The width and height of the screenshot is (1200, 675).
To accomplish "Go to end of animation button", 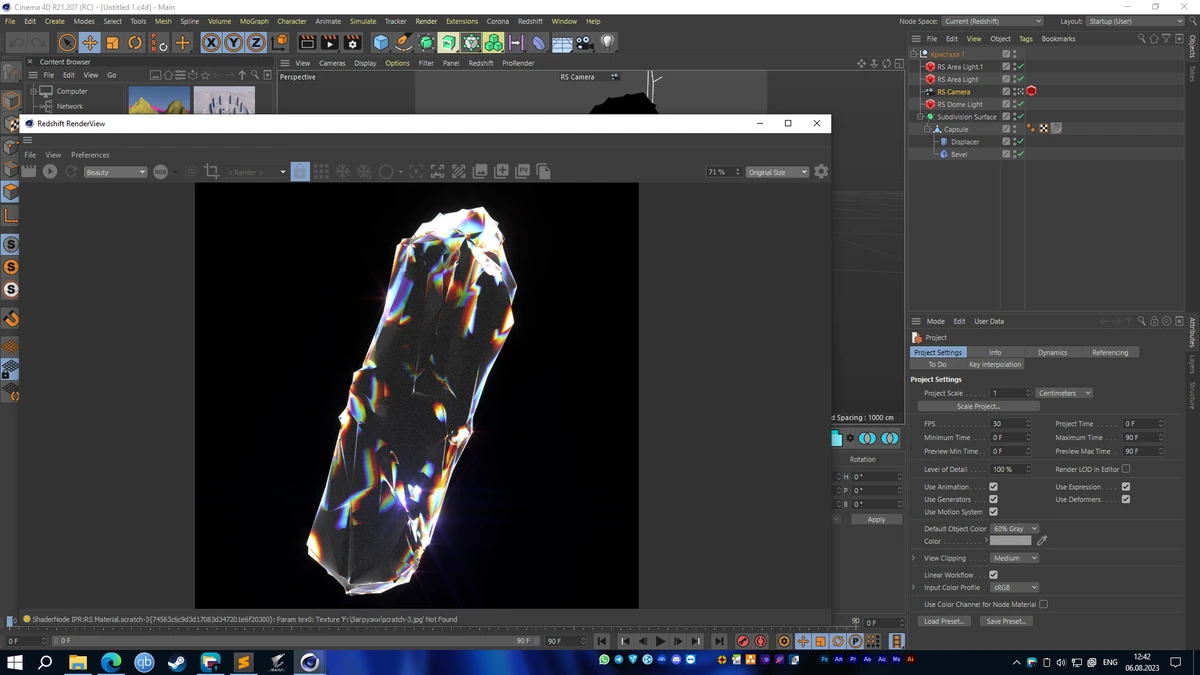I will point(719,641).
